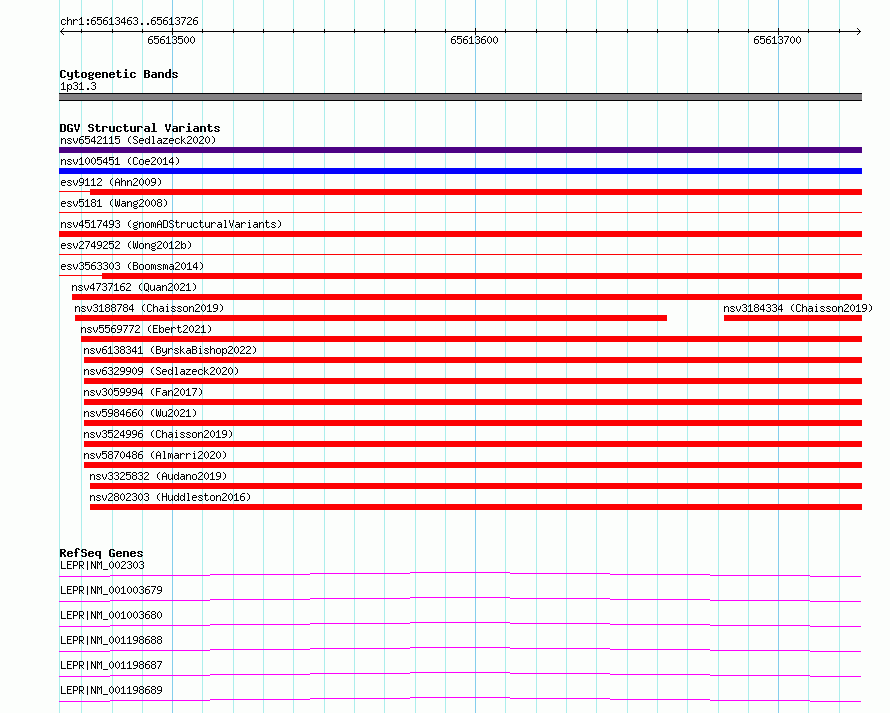Open nsv5569772 (Ebert2021) variant

[146, 329]
